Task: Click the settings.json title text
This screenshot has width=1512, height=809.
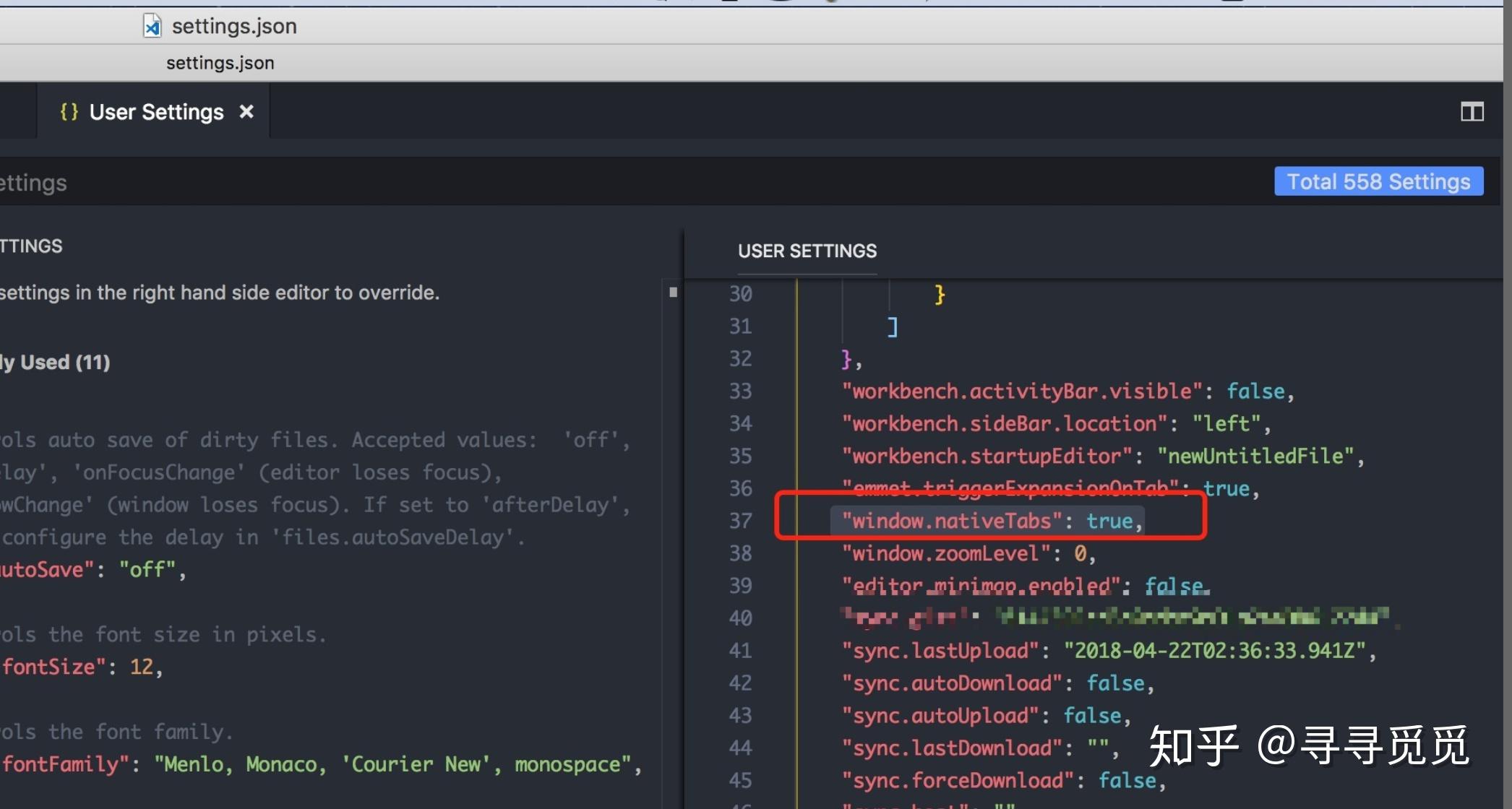Action: pos(234,26)
